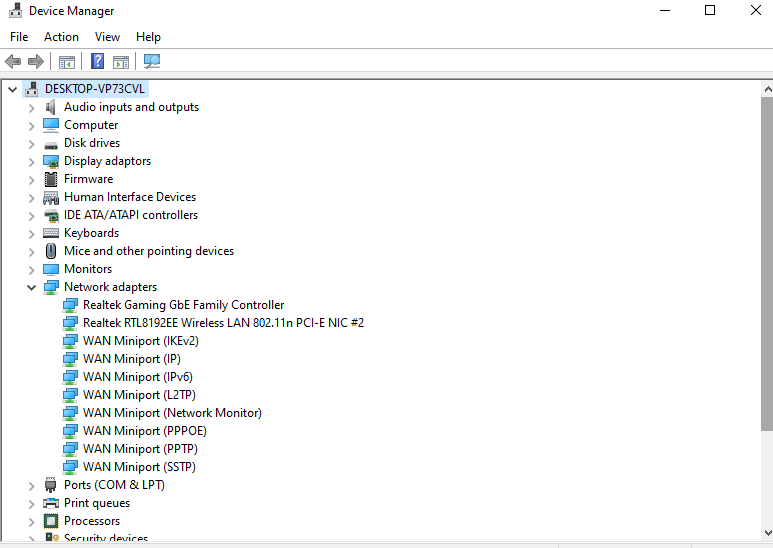
Task: Click the Network adapters category icon
Action: (51, 287)
